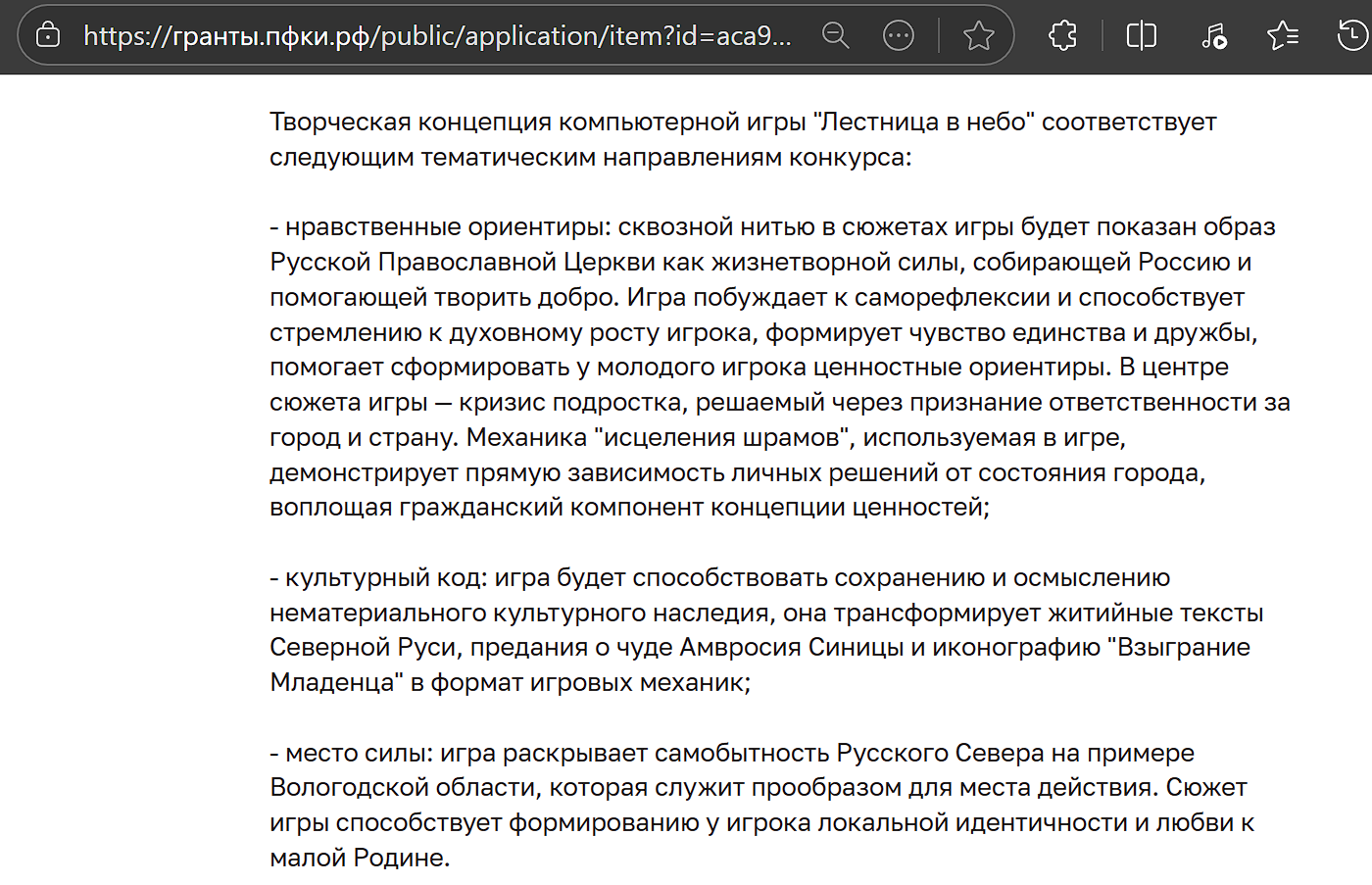Click the closing words "малой Родине"
The width and height of the screenshot is (1372, 885).
[x=359, y=859]
